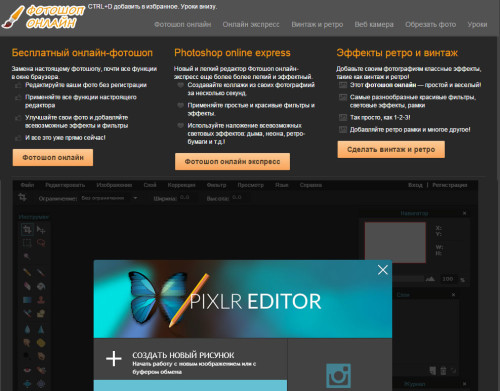500x391 pixels.
Task: Click the Бесплатный онлайн-фотошоп heading
Action: click(x=82, y=53)
